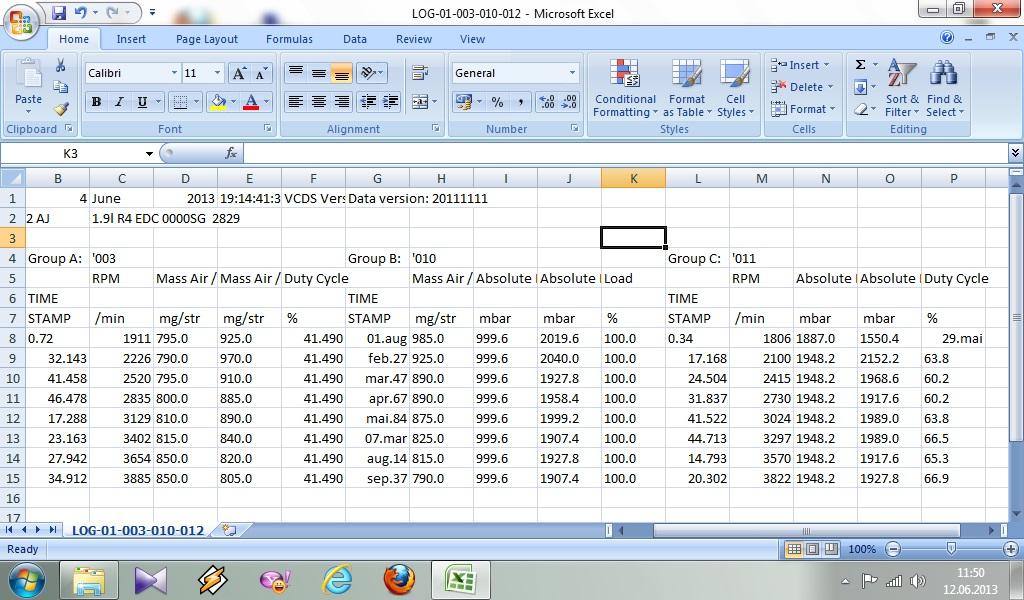Image resolution: width=1024 pixels, height=600 pixels.
Task: Decrease font size with Shrink Font
Action: pos(261,73)
